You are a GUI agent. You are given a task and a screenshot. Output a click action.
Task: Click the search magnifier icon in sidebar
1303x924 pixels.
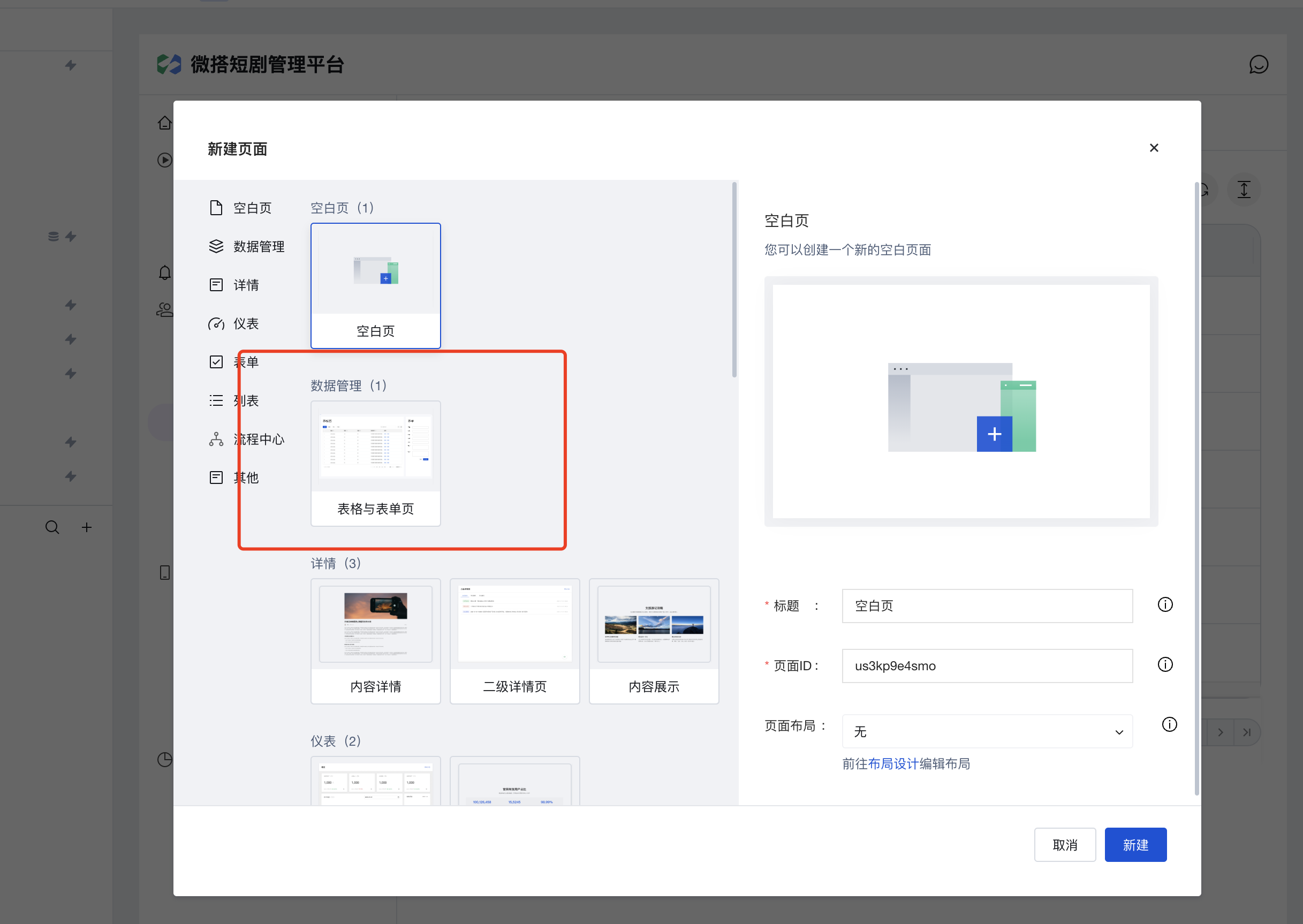(x=52, y=527)
